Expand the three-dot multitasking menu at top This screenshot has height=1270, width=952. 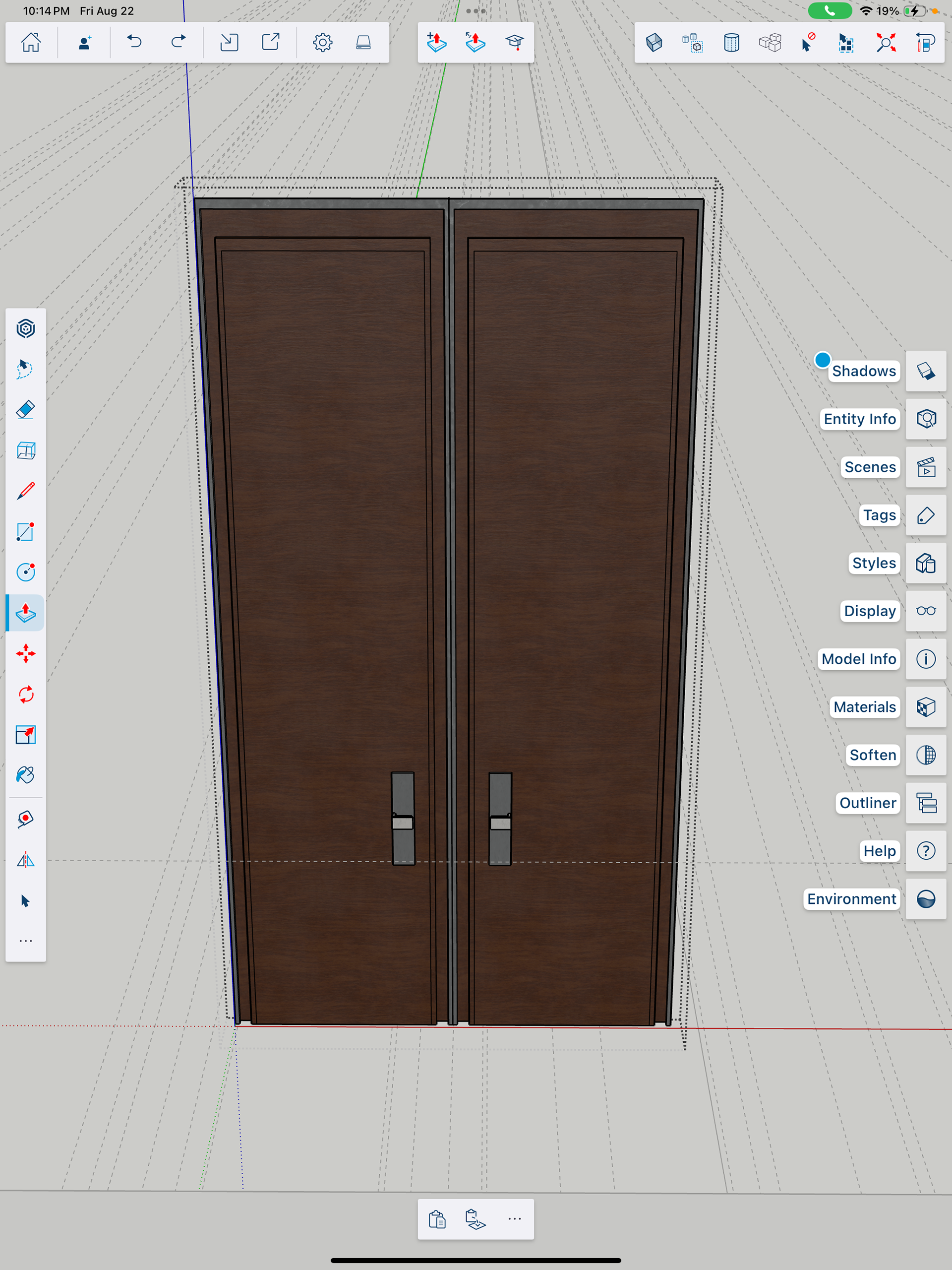(x=476, y=11)
